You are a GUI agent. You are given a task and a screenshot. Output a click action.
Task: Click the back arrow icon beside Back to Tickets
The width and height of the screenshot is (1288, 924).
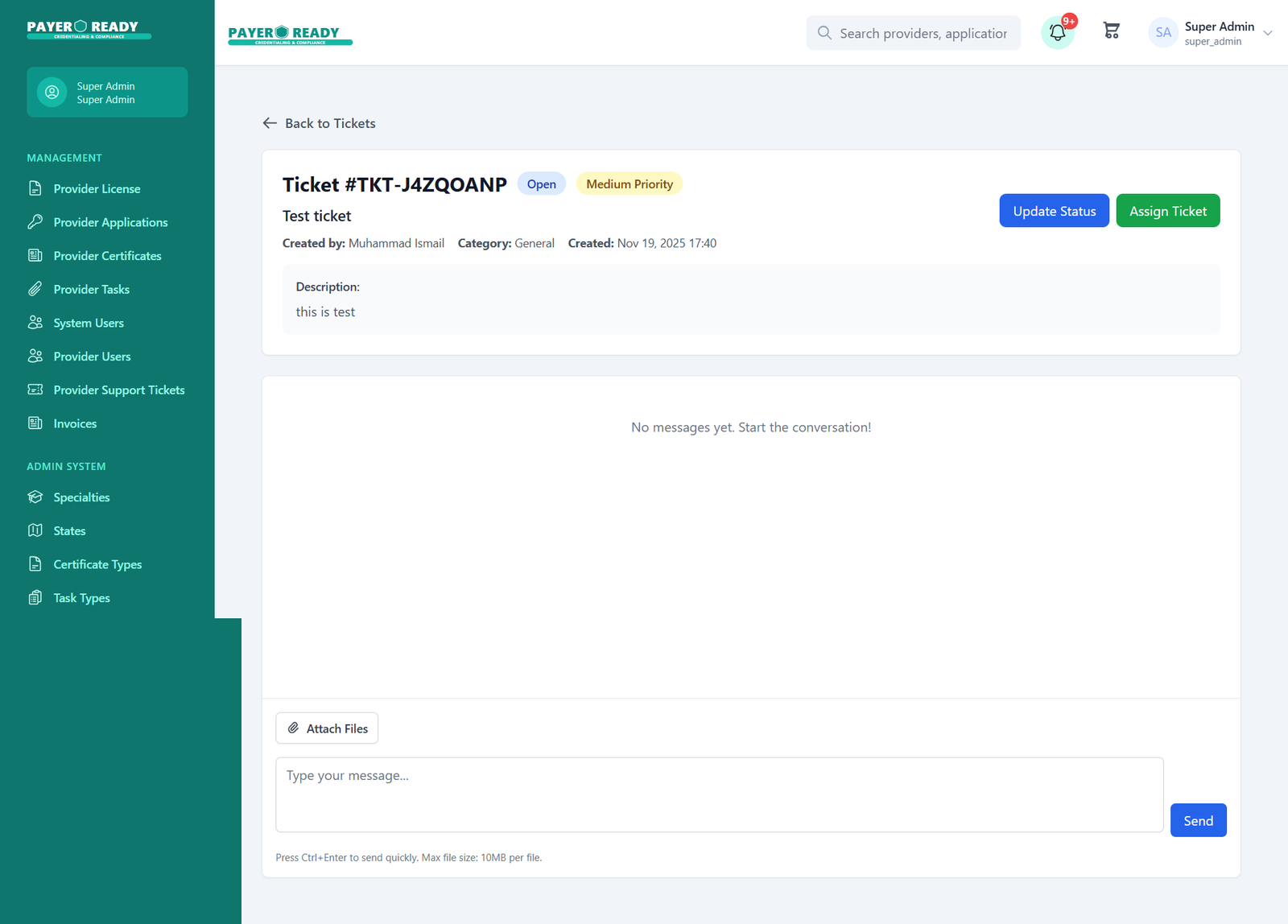tap(270, 123)
